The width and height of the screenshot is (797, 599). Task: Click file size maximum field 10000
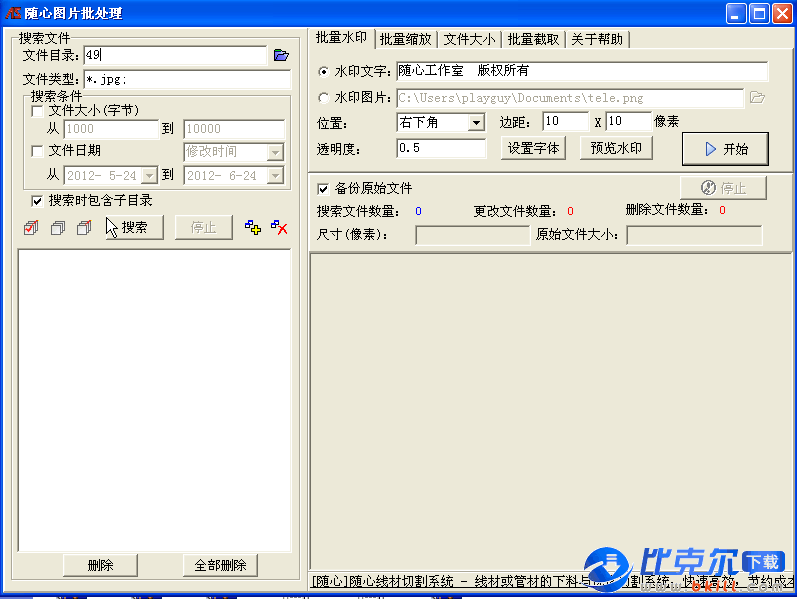tap(234, 129)
